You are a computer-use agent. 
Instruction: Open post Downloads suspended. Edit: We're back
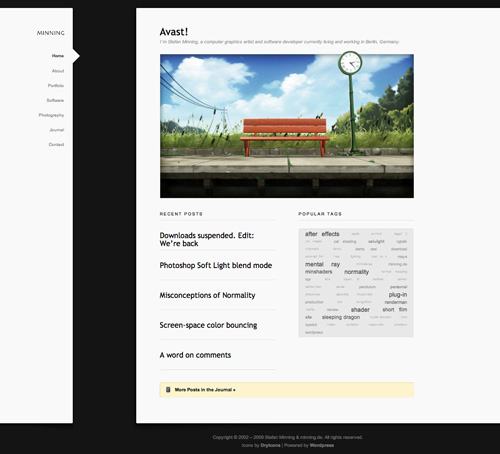207,239
